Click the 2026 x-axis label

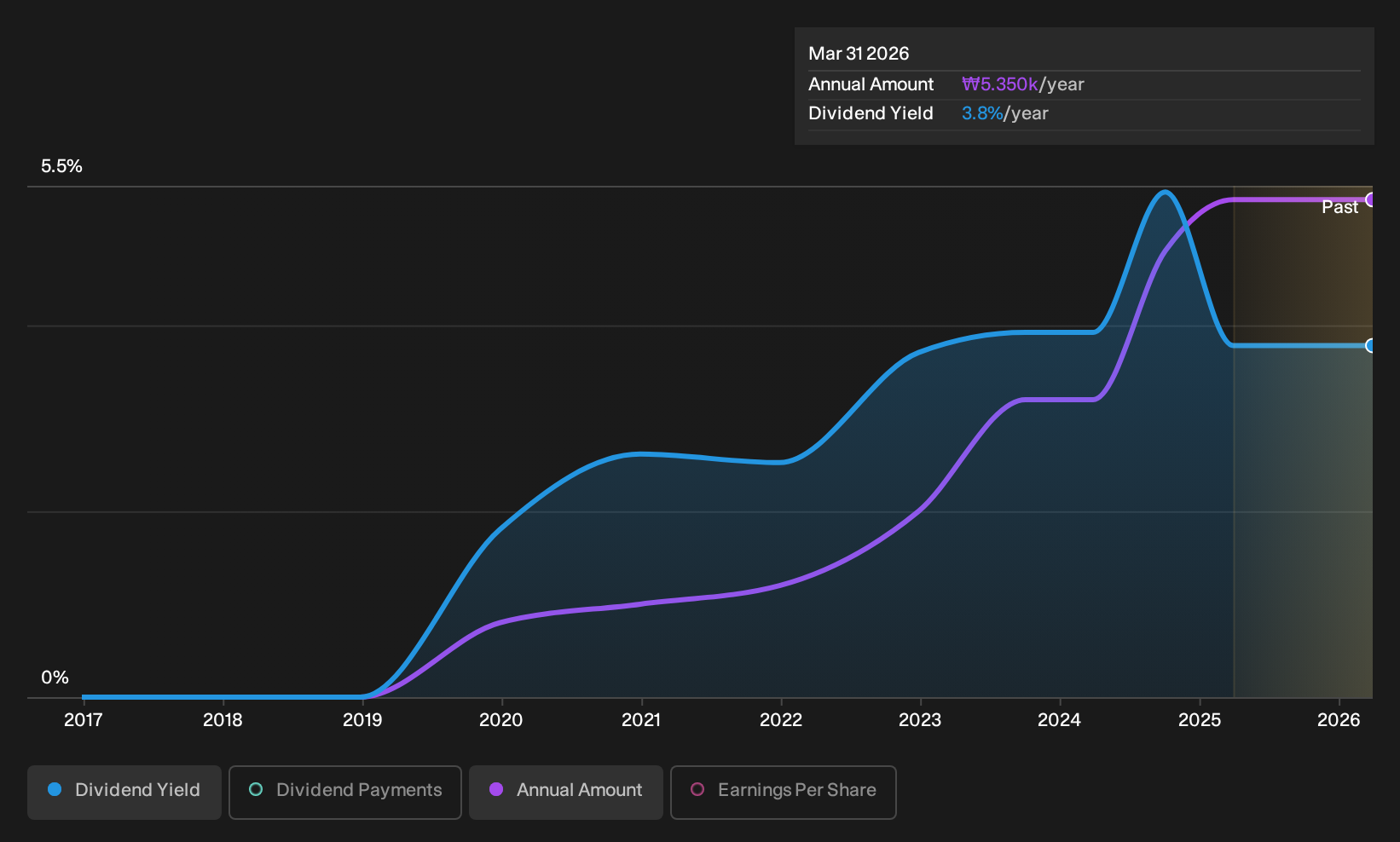tap(1339, 720)
